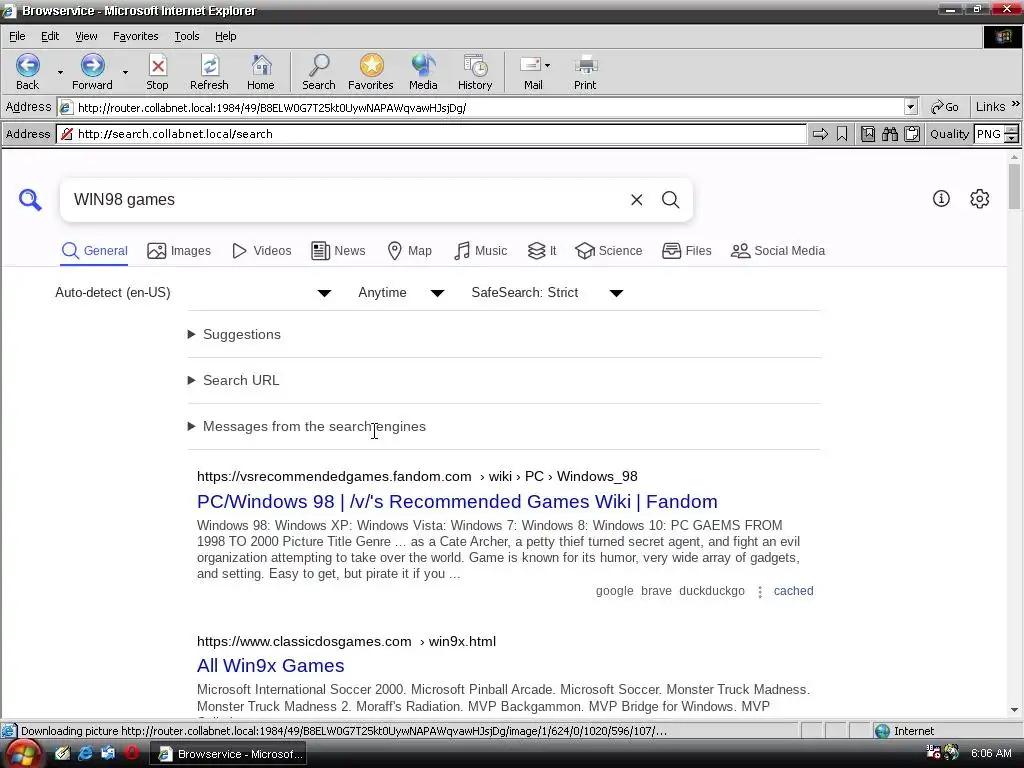Launch Opera from the quick launch
1024x768 pixels.
132,753
